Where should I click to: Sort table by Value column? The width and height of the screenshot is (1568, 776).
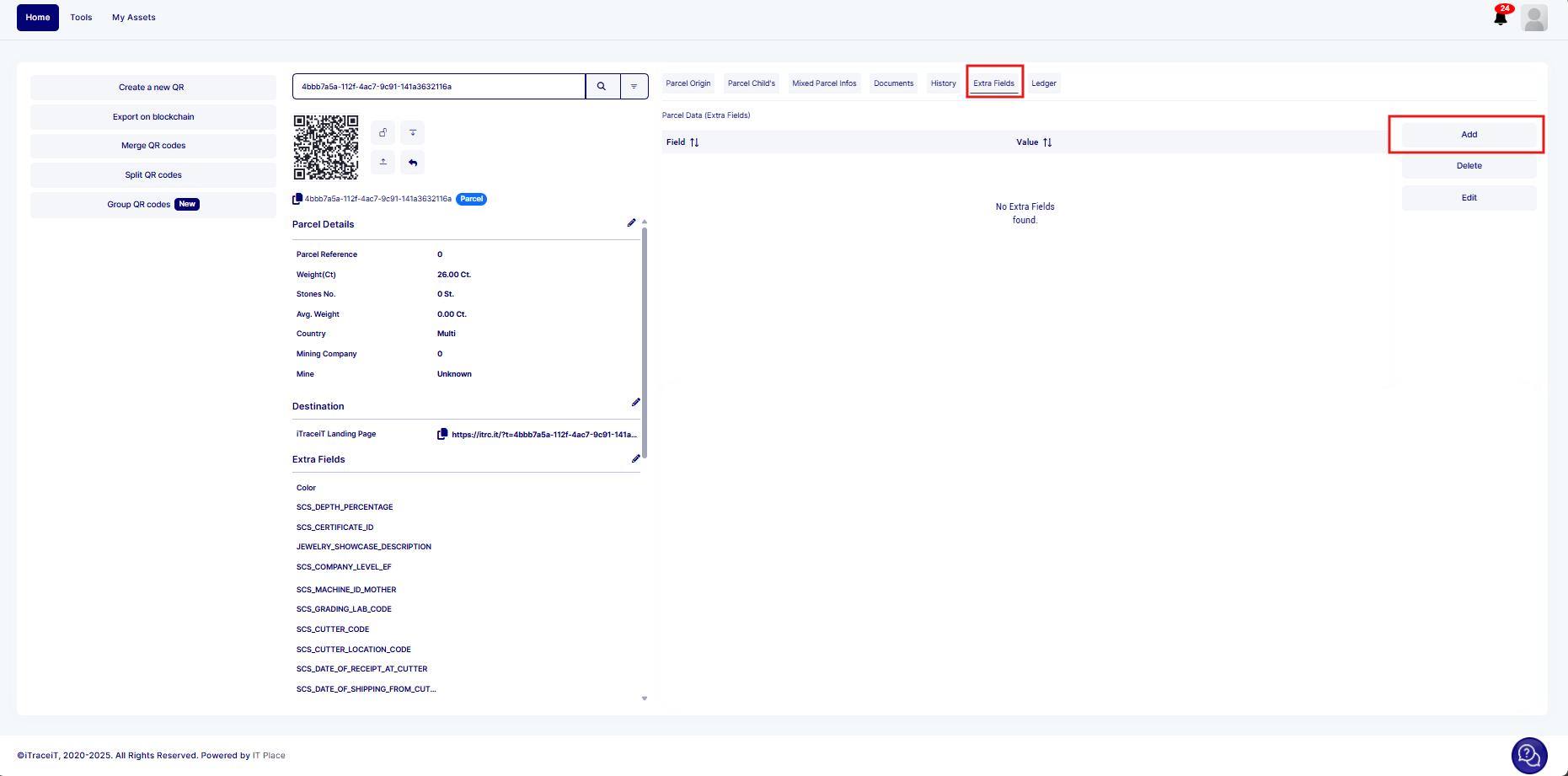pyautogui.click(x=1047, y=142)
